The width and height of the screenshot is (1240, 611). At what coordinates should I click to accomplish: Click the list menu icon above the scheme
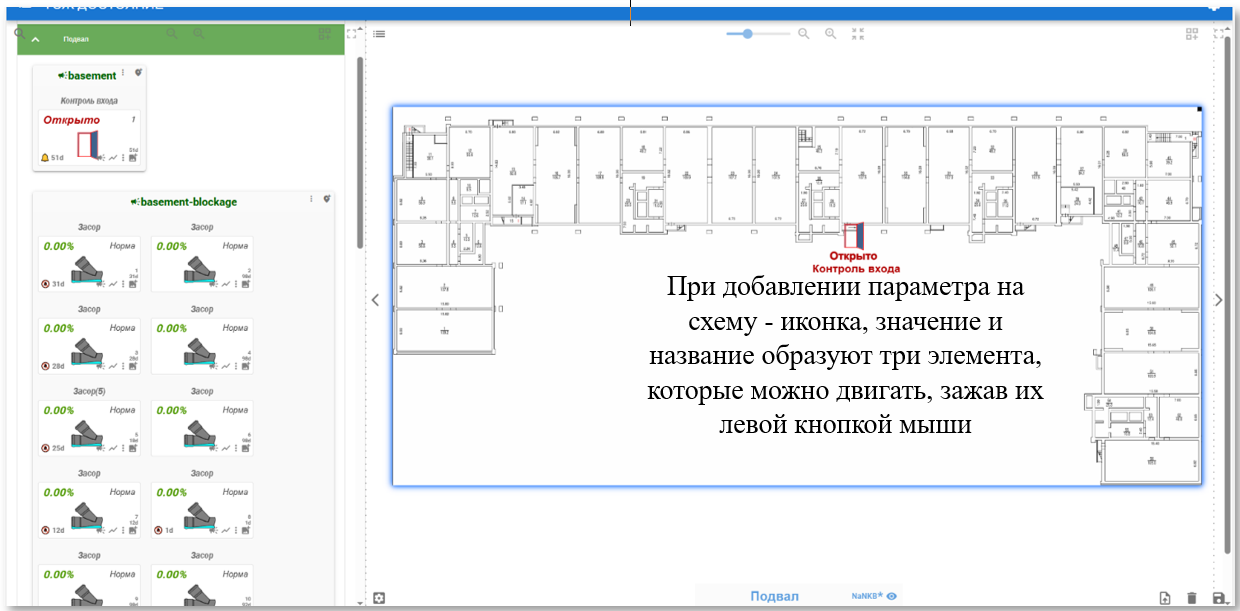pyautogui.click(x=380, y=34)
